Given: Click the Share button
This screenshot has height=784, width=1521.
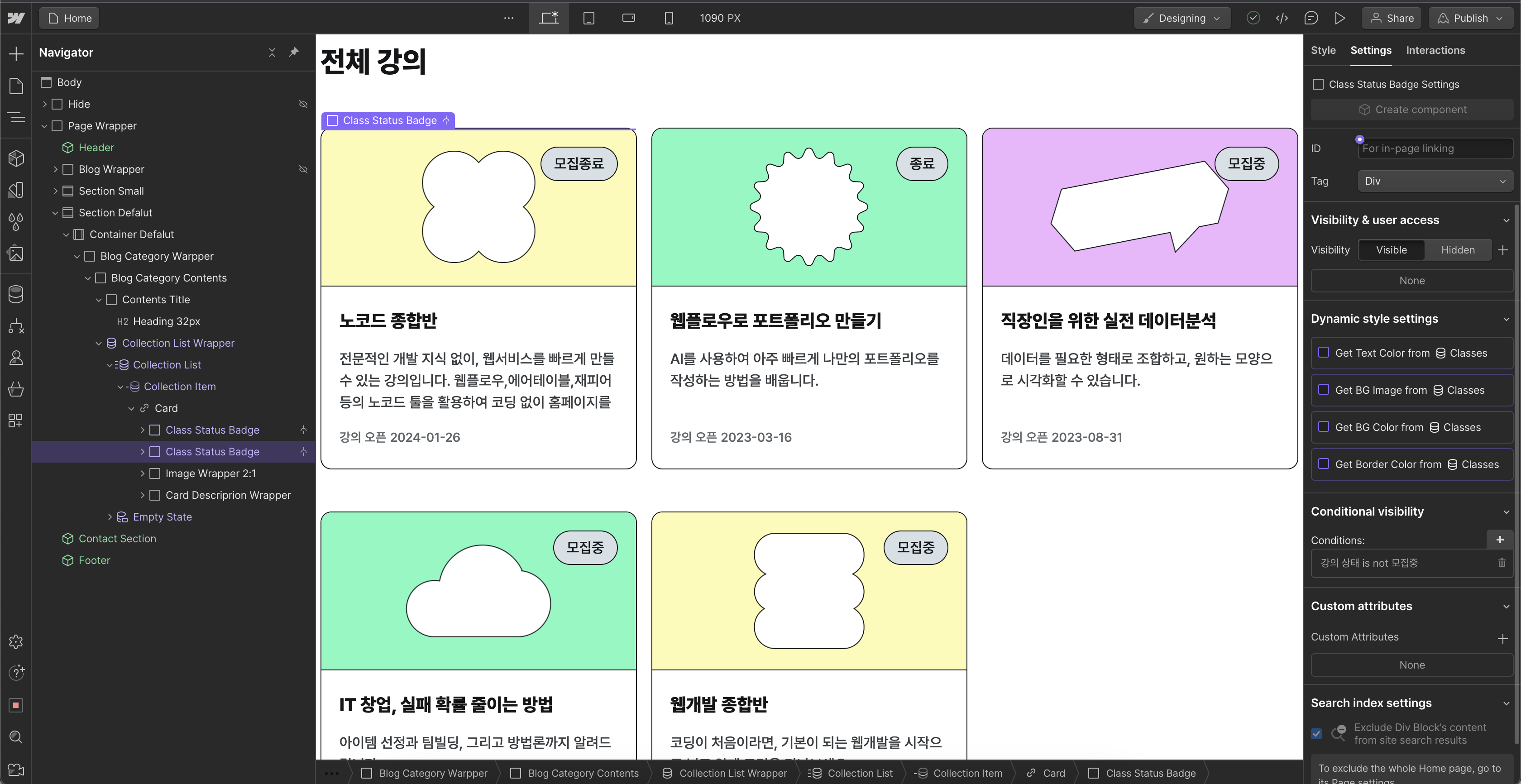Looking at the screenshot, I should [1392, 18].
